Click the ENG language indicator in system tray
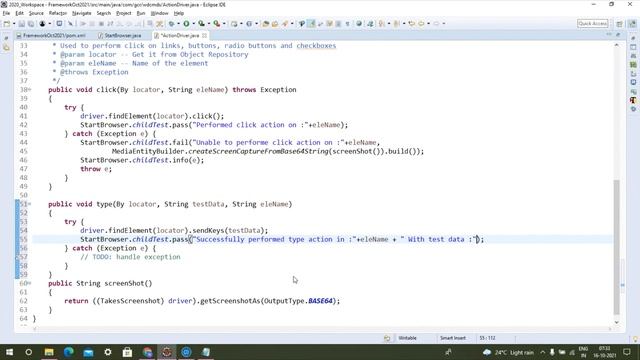 [584, 352]
